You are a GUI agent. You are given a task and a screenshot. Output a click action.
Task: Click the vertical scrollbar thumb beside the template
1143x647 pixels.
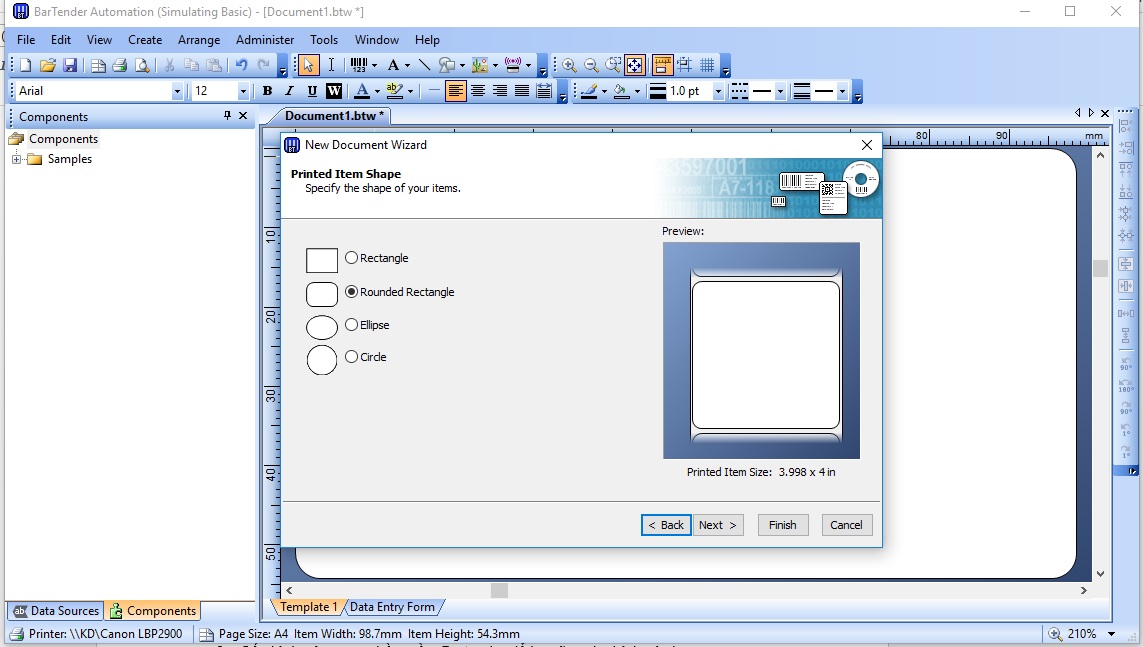pos(1101,267)
